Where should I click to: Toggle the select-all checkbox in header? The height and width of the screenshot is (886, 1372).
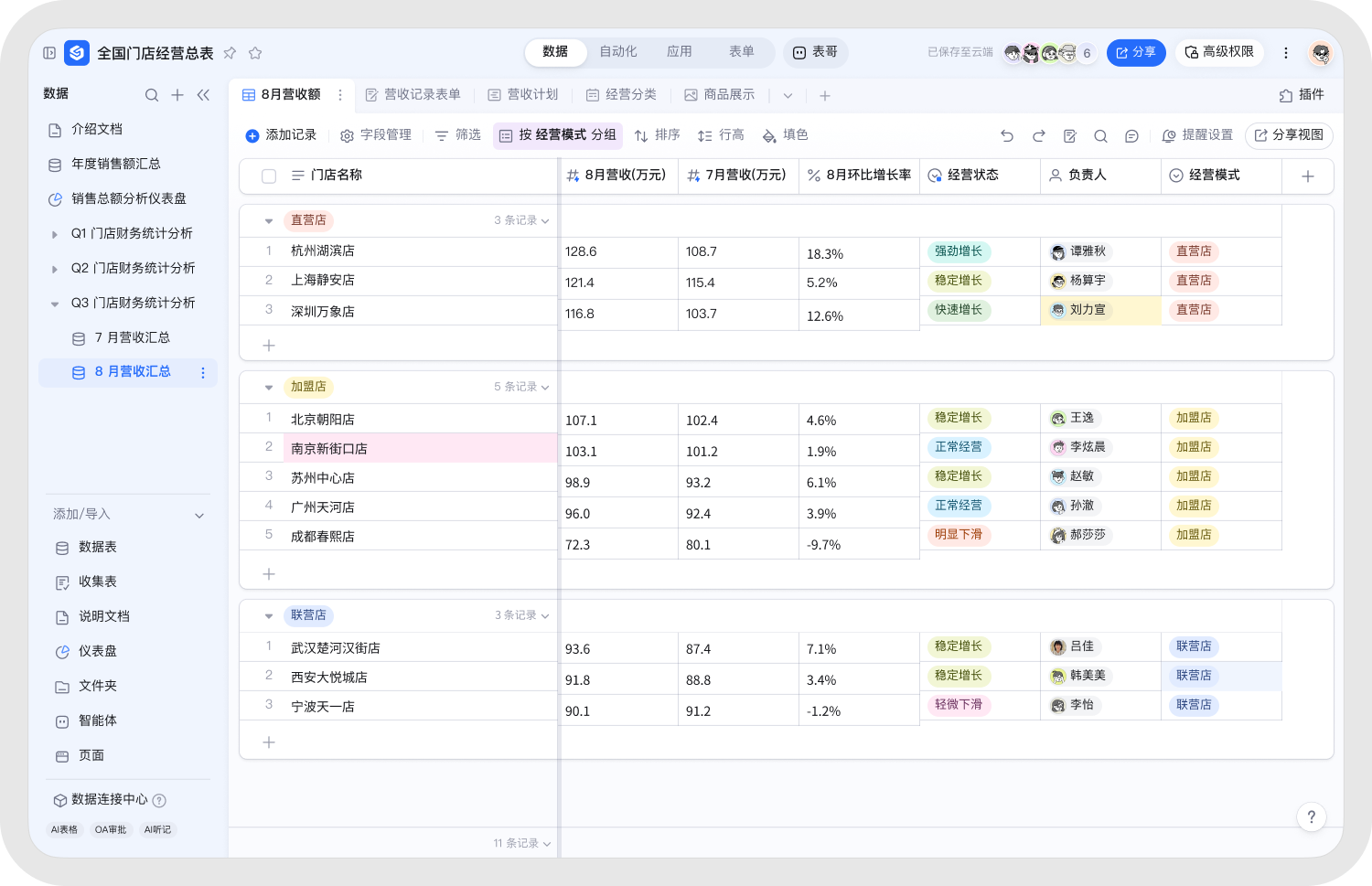[x=269, y=176]
